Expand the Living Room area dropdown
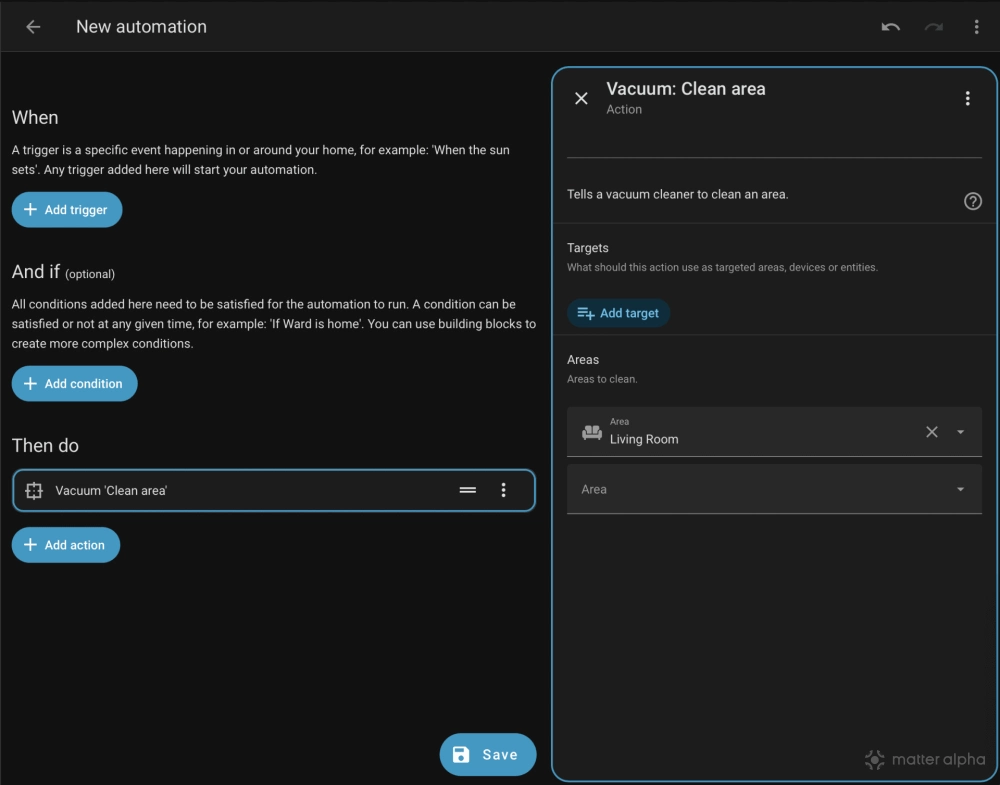Image resolution: width=1000 pixels, height=785 pixels. coord(959,431)
